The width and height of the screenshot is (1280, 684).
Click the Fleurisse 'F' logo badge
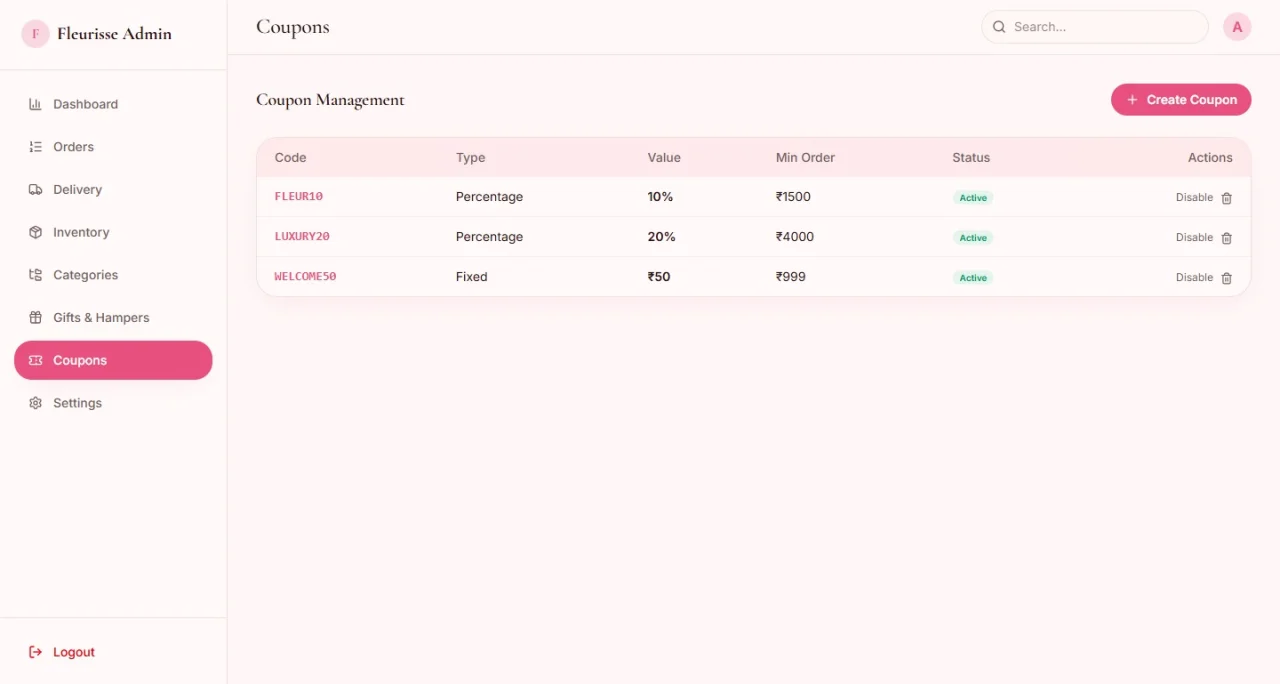[x=36, y=34]
